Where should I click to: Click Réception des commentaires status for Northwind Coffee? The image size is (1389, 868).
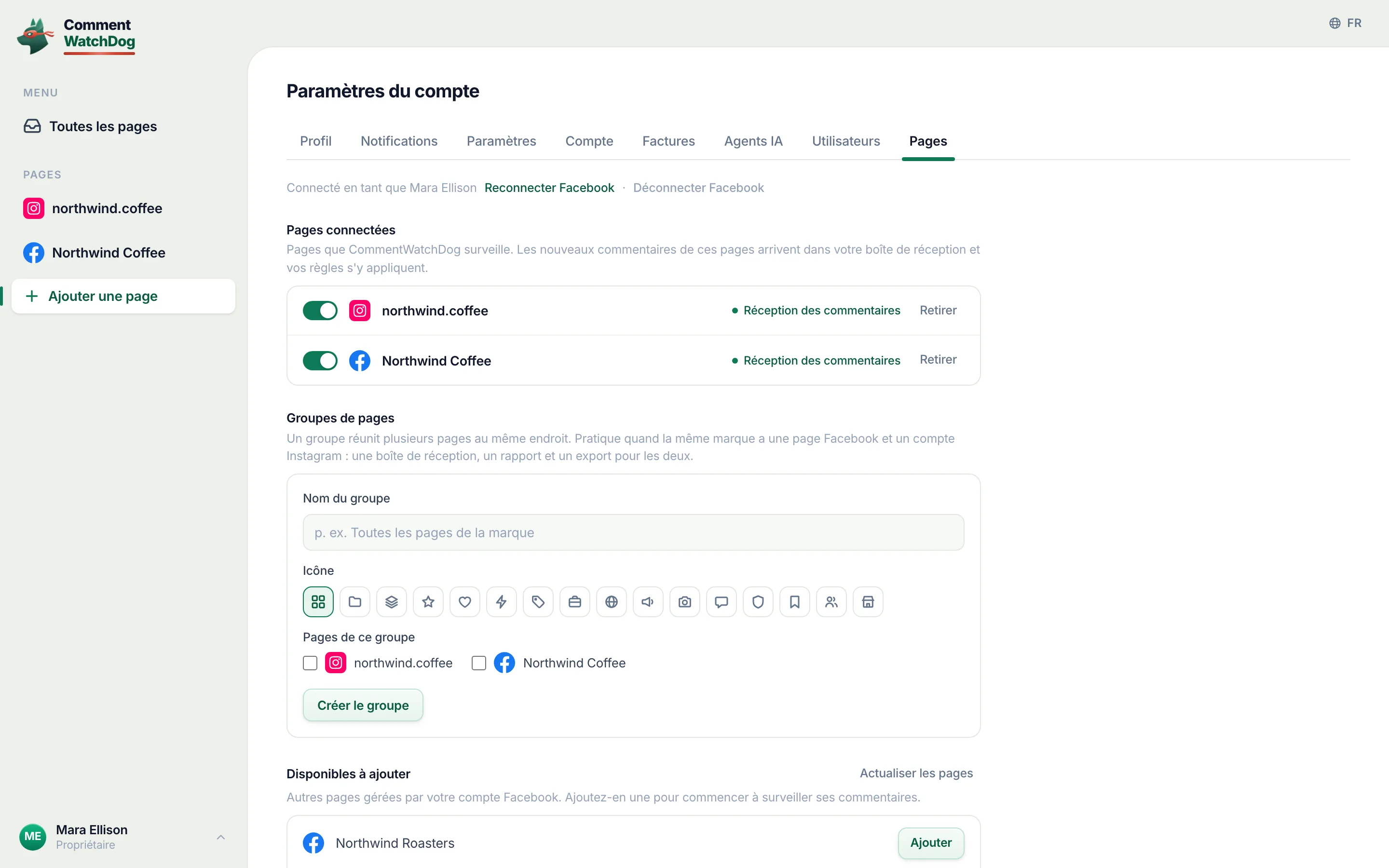tap(816, 361)
